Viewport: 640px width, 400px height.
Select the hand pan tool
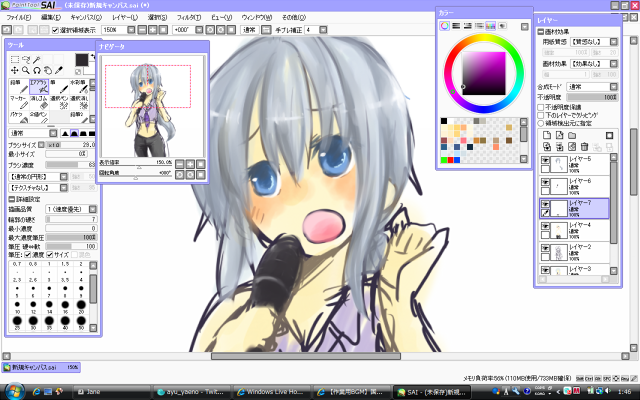coord(48,70)
